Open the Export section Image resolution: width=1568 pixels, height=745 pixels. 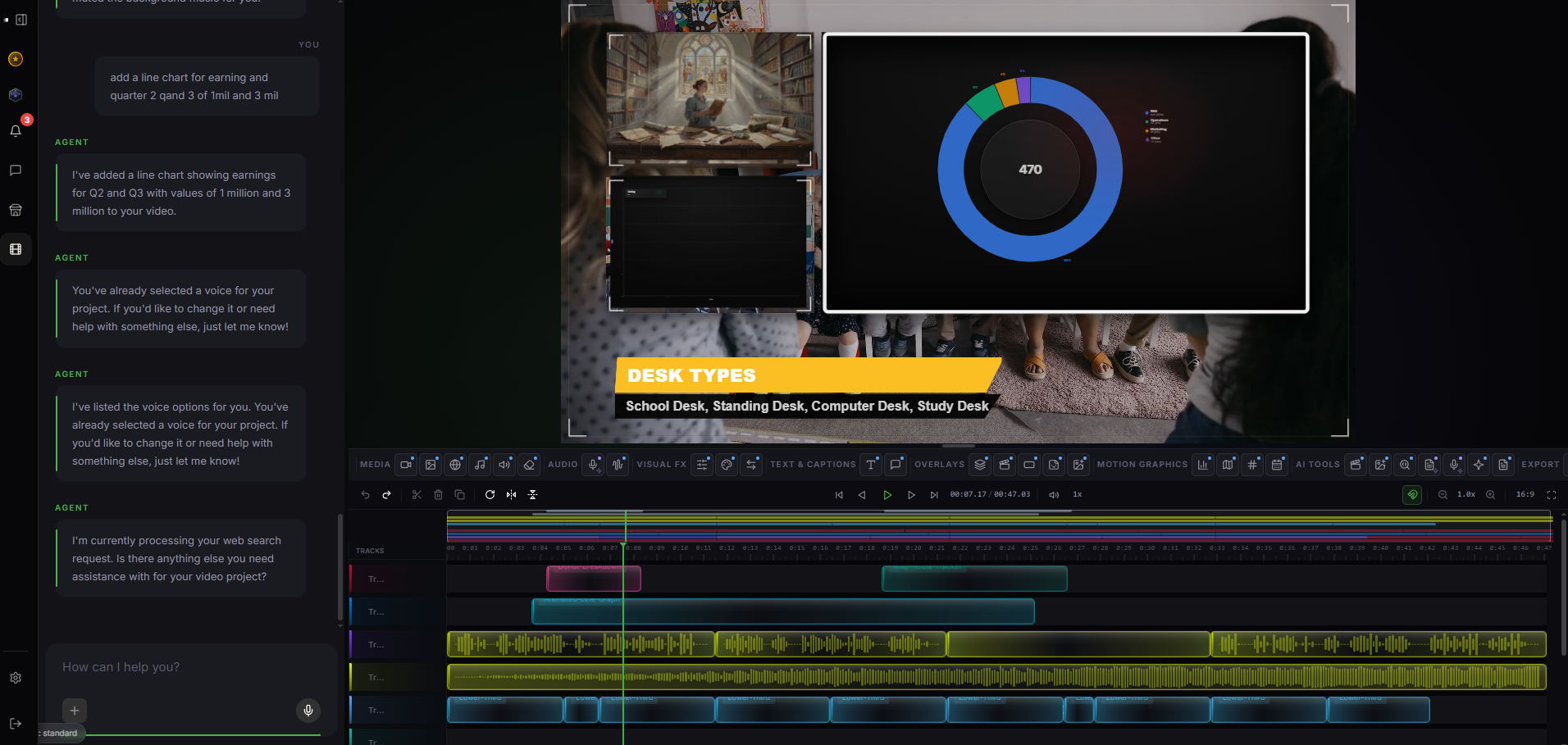coord(1540,465)
